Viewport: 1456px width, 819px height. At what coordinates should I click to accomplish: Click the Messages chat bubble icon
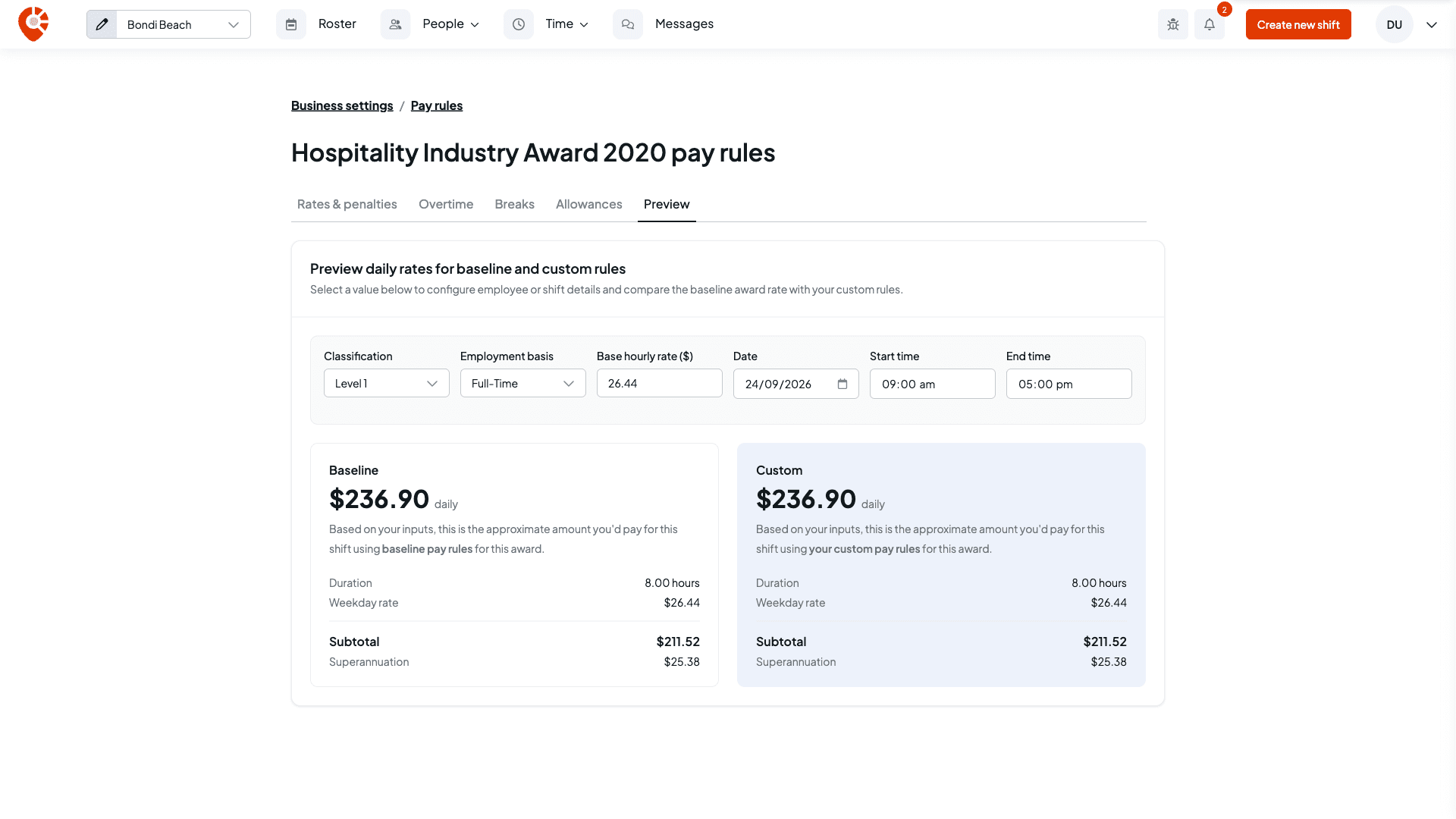(628, 24)
